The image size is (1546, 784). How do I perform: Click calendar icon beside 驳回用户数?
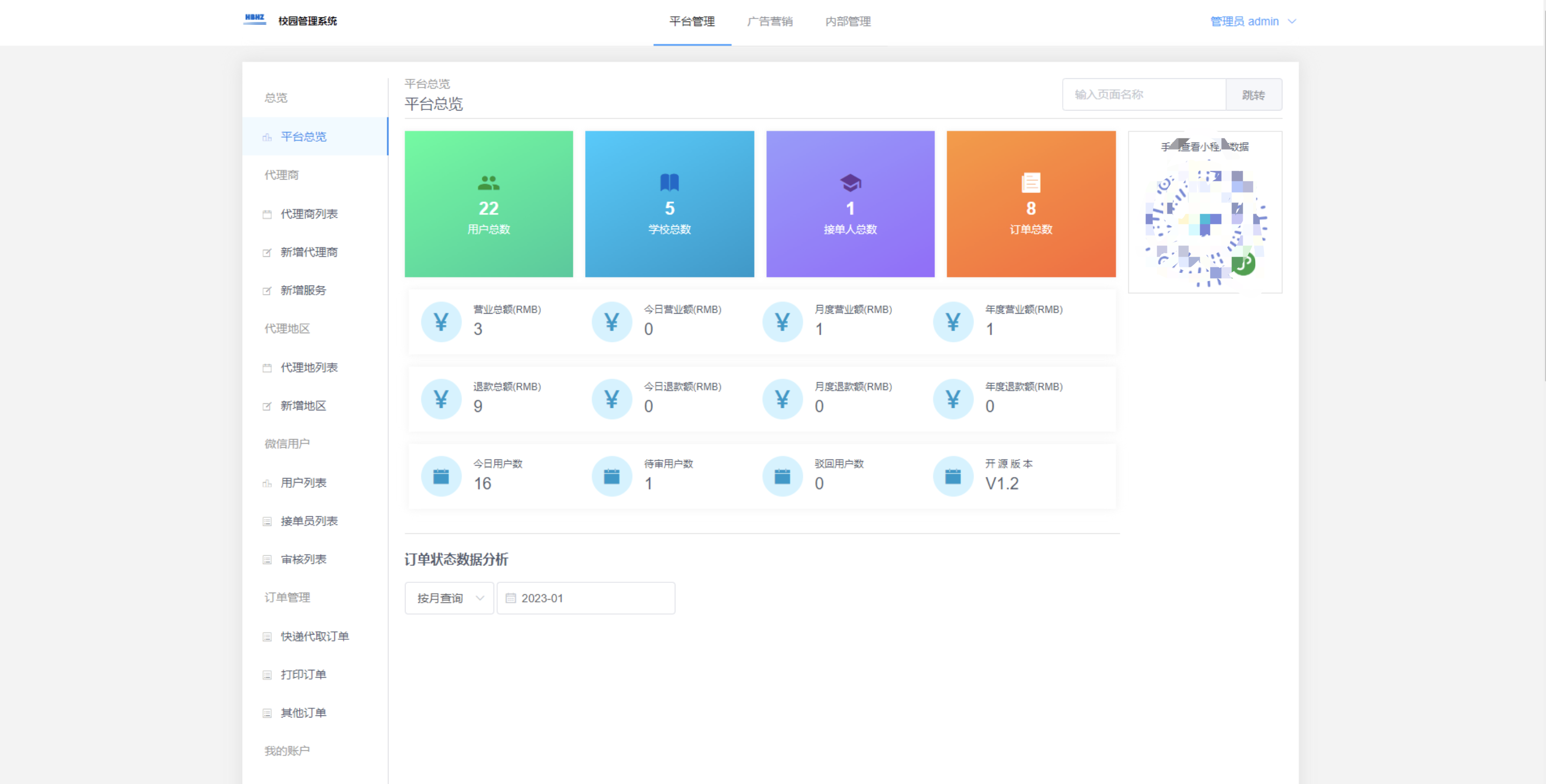(783, 477)
